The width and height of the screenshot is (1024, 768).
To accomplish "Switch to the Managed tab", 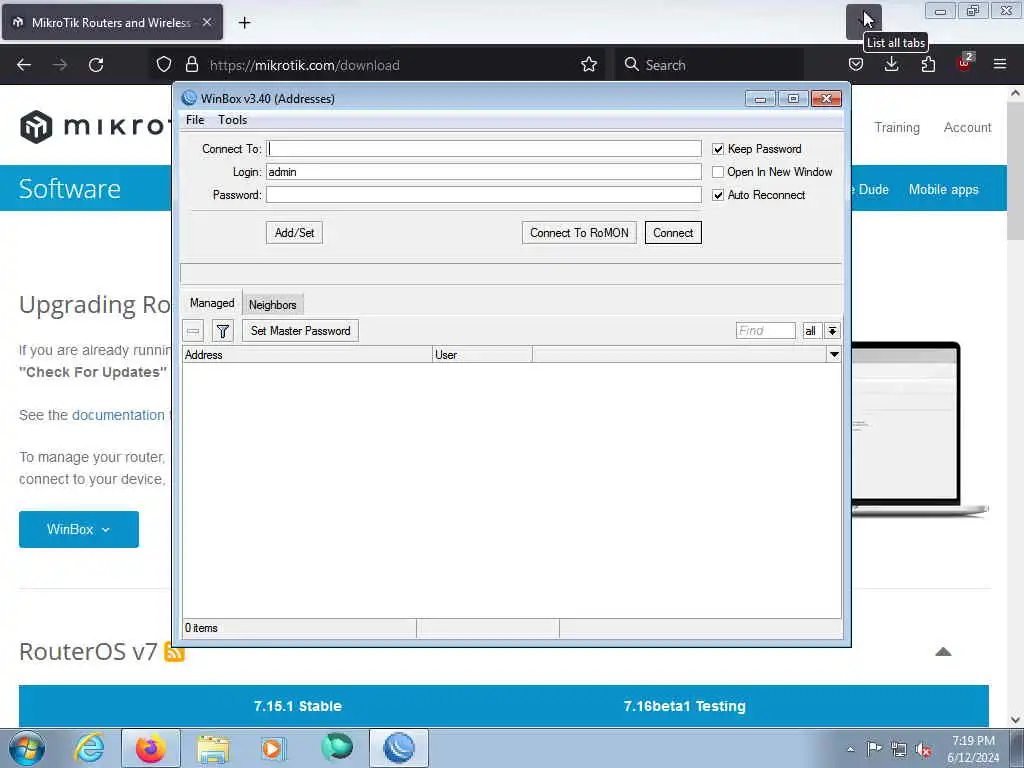I will click(212, 303).
